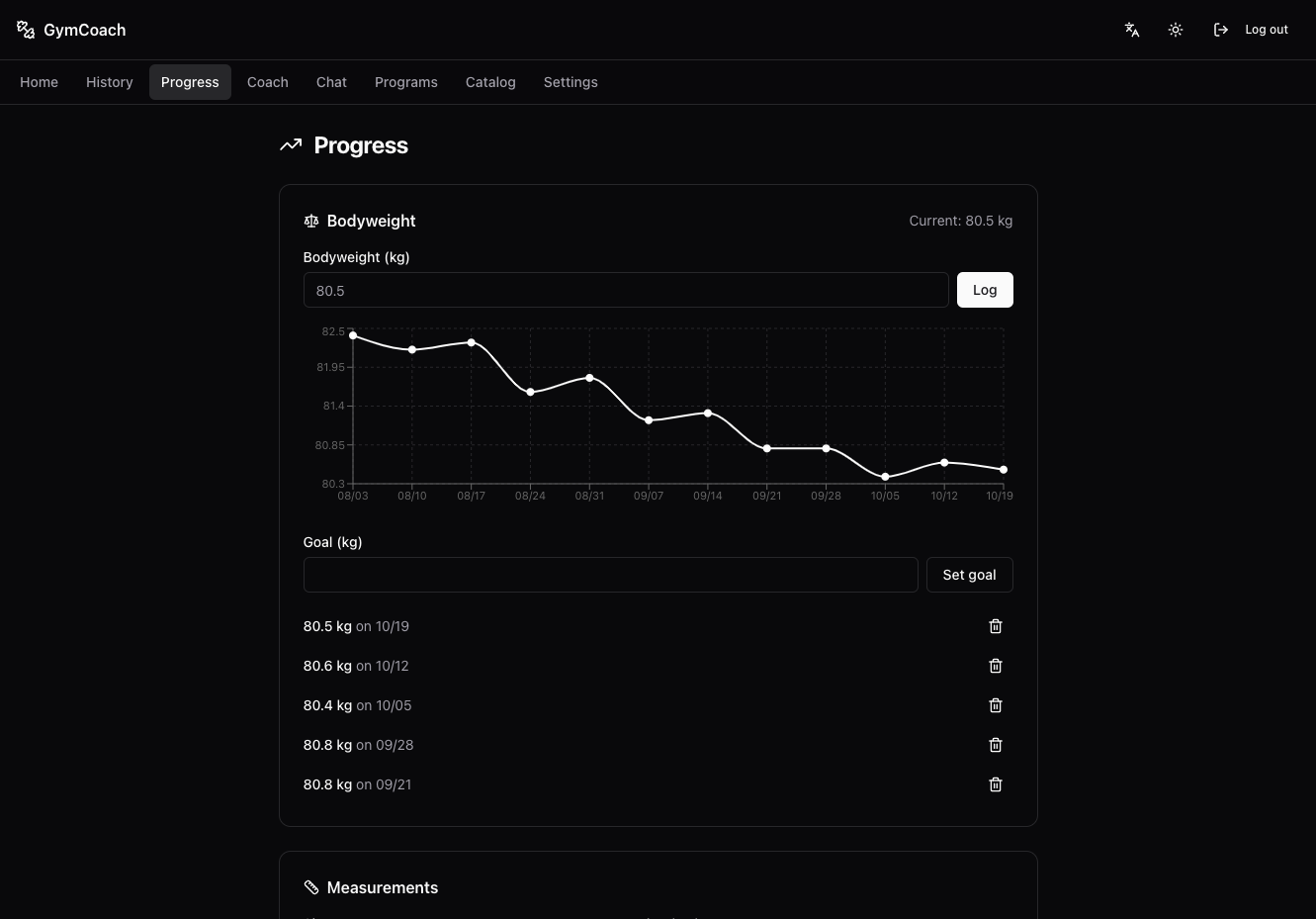Navigate to the Programs tab
The height and width of the screenshot is (919, 1316).
click(x=406, y=82)
